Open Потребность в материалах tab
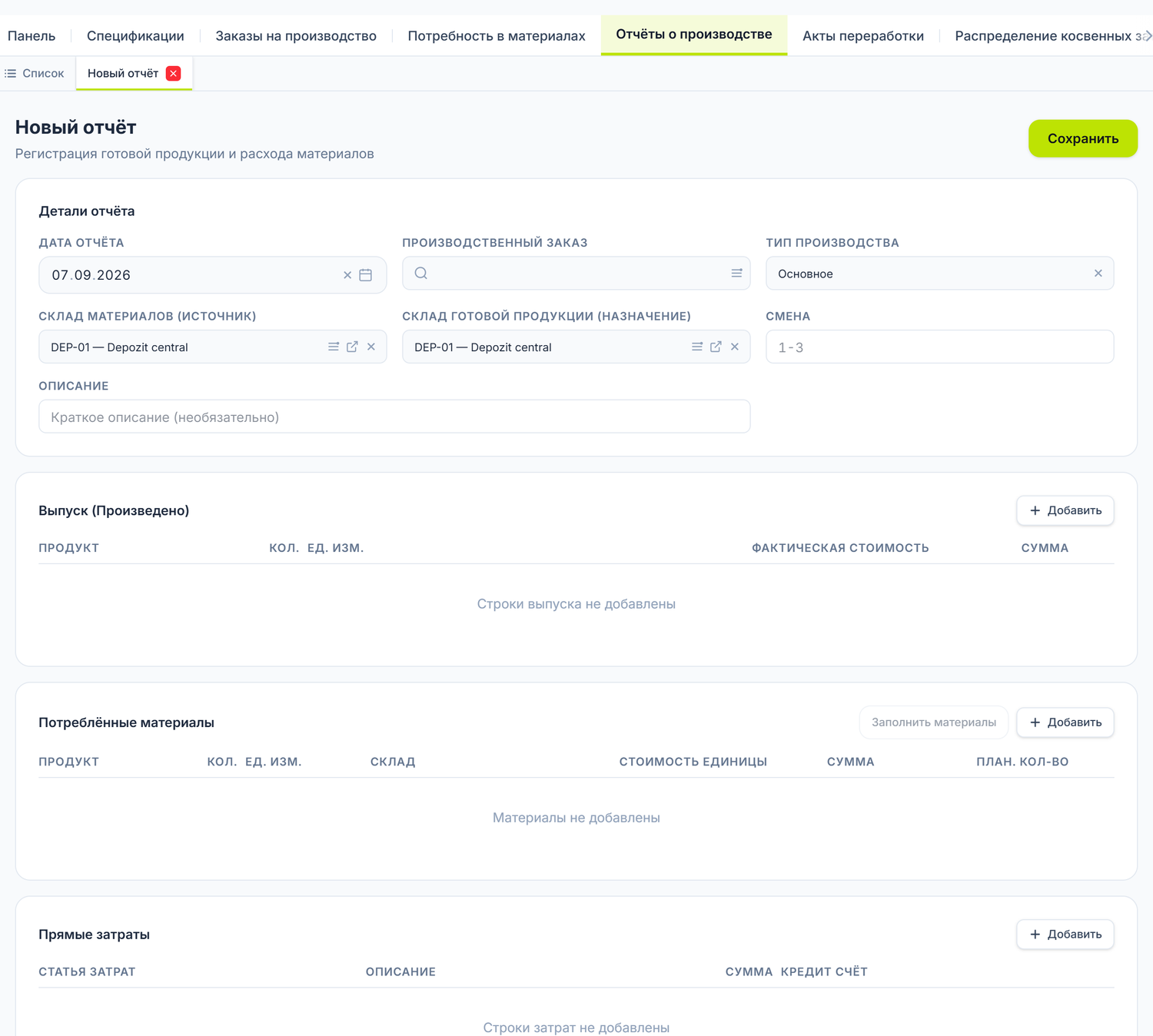The height and width of the screenshot is (1036, 1153). coord(497,36)
